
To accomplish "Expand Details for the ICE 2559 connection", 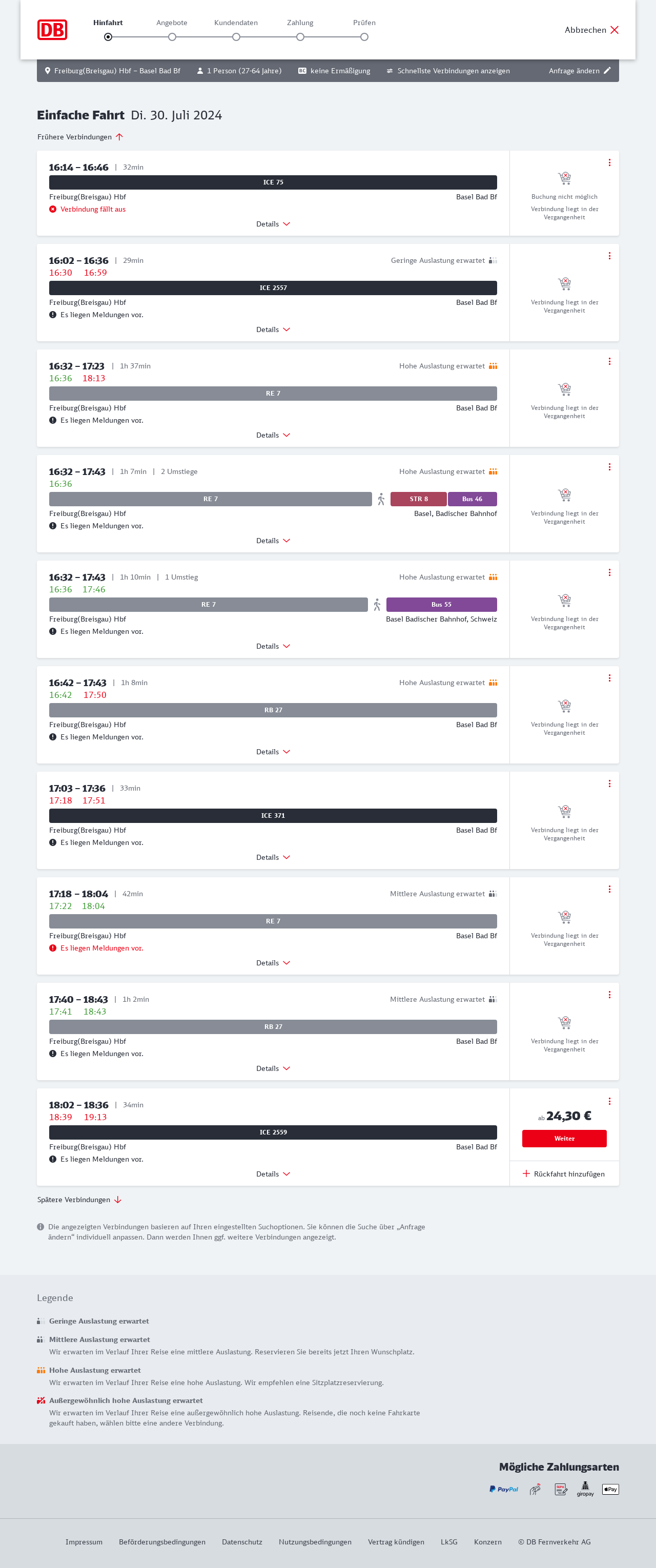I will [x=273, y=1173].
